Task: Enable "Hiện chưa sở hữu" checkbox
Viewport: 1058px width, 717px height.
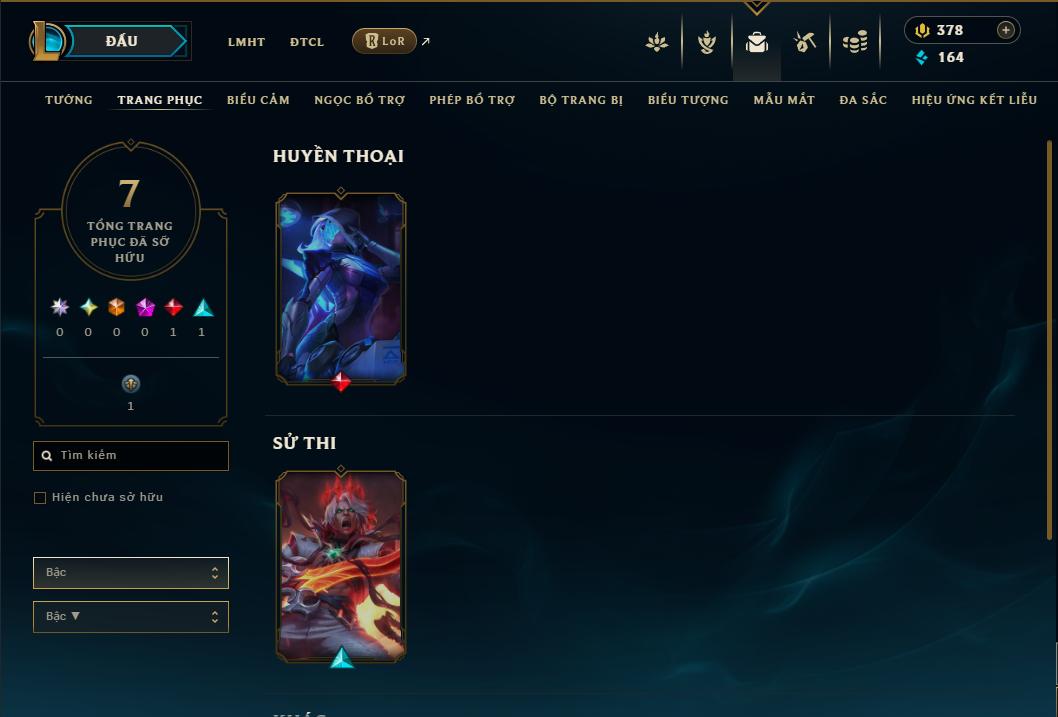Action: 40,498
